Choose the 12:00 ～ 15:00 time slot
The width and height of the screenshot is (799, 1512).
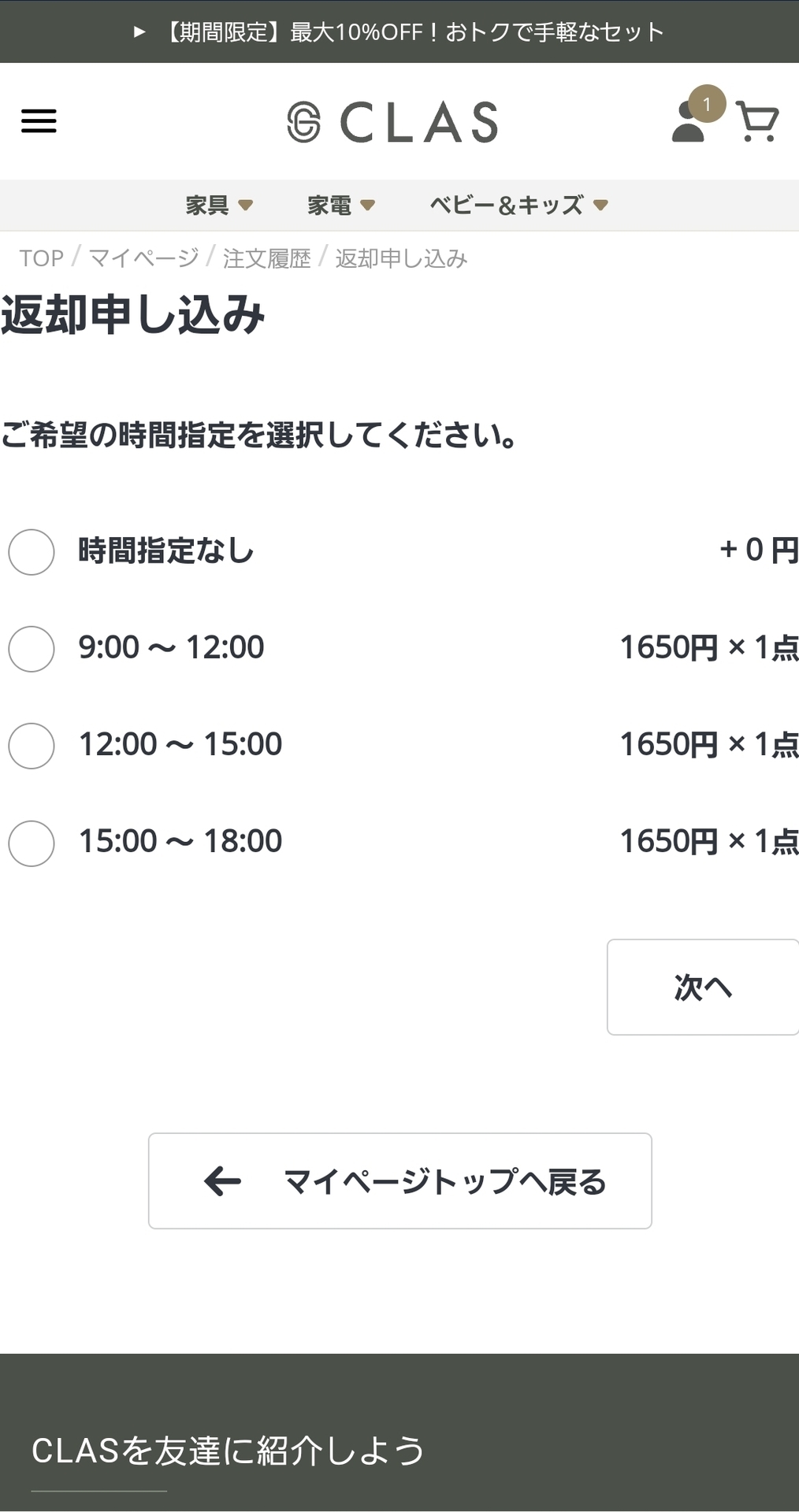click(x=32, y=746)
